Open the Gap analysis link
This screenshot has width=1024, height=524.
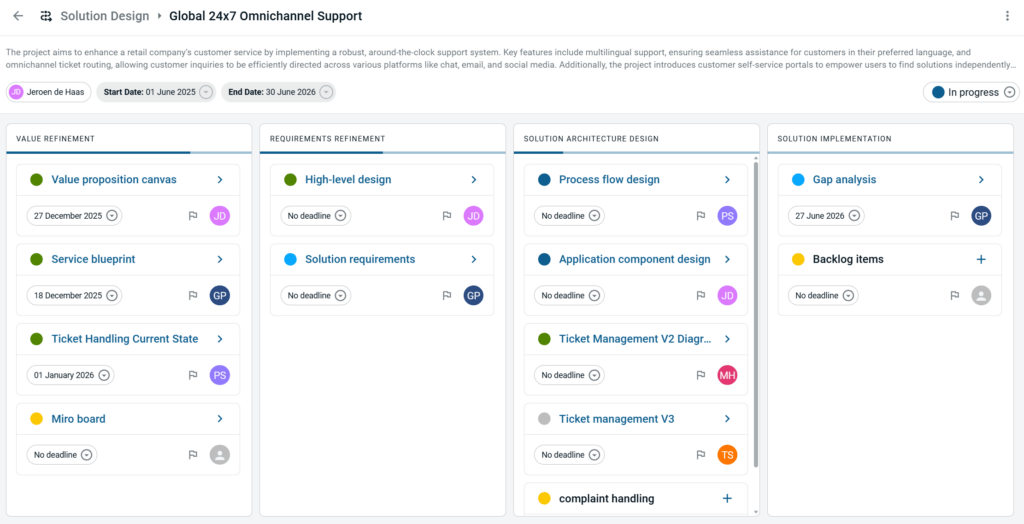844,180
